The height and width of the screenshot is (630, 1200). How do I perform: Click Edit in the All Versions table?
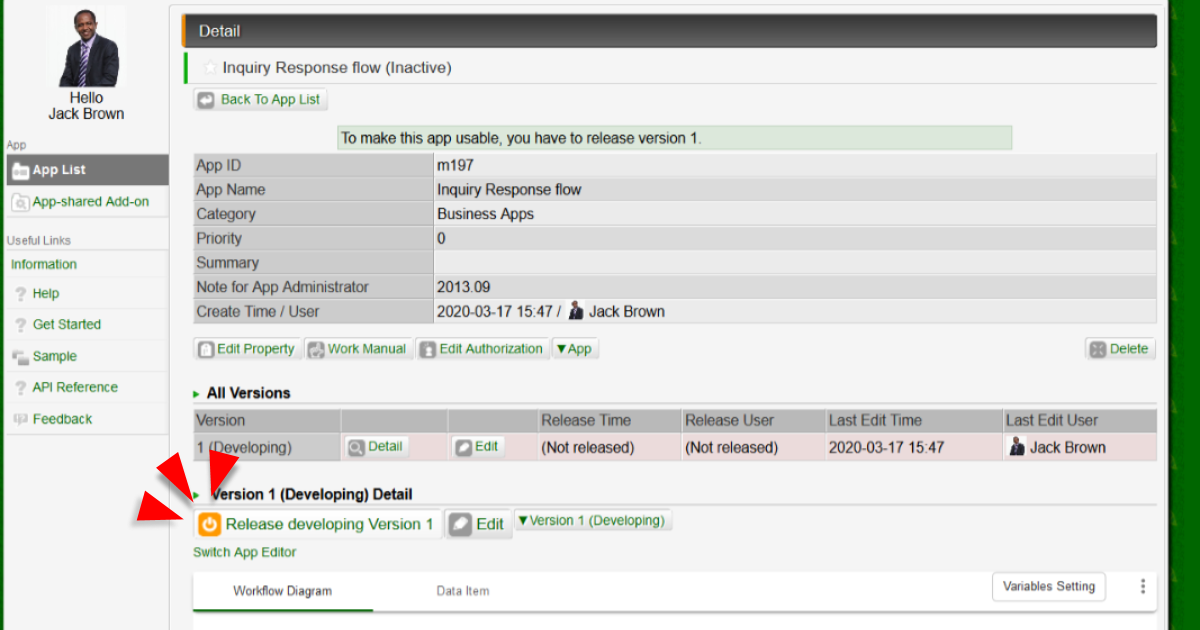click(477, 447)
